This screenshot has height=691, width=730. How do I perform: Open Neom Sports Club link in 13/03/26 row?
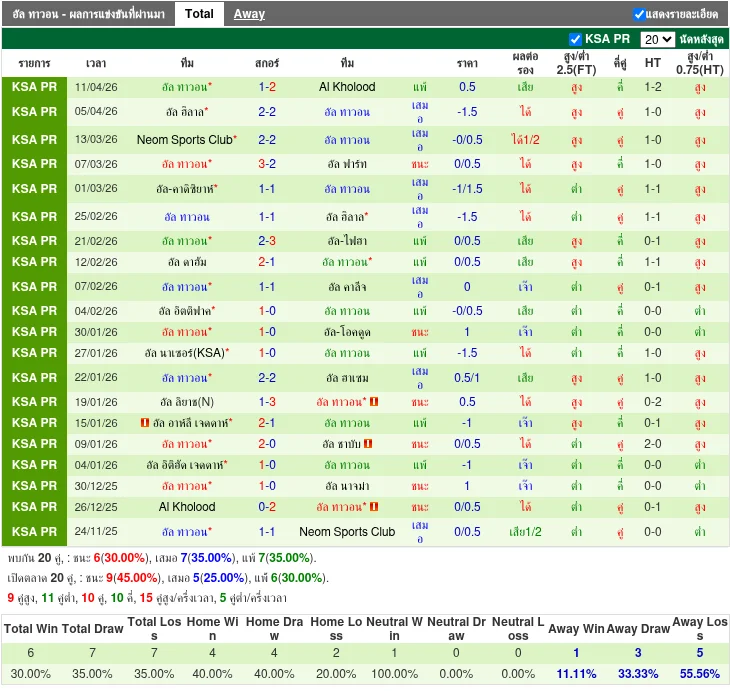(x=184, y=140)
